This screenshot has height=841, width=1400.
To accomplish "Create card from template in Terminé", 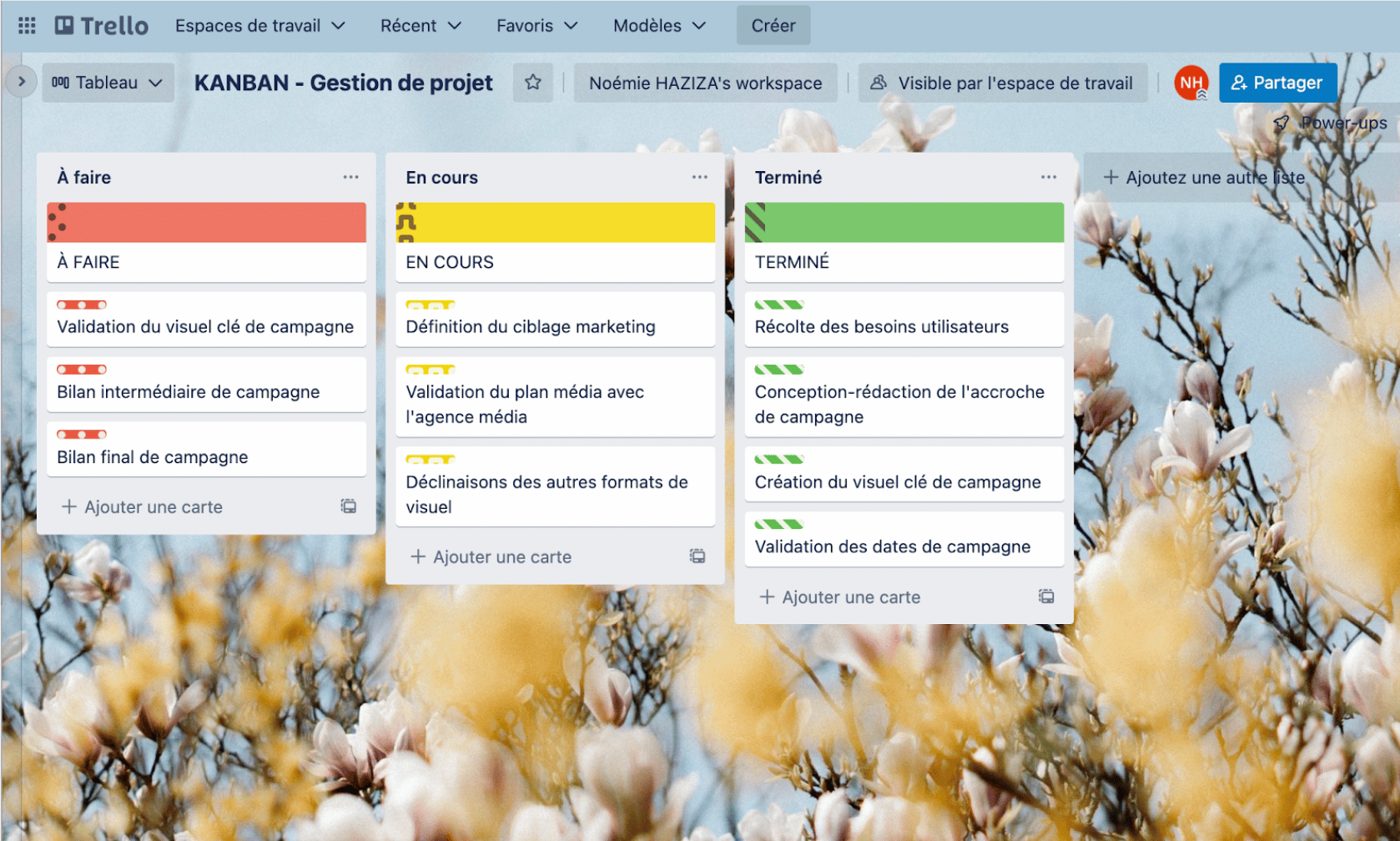I will pyautogui.click(x=1046, y=597).
